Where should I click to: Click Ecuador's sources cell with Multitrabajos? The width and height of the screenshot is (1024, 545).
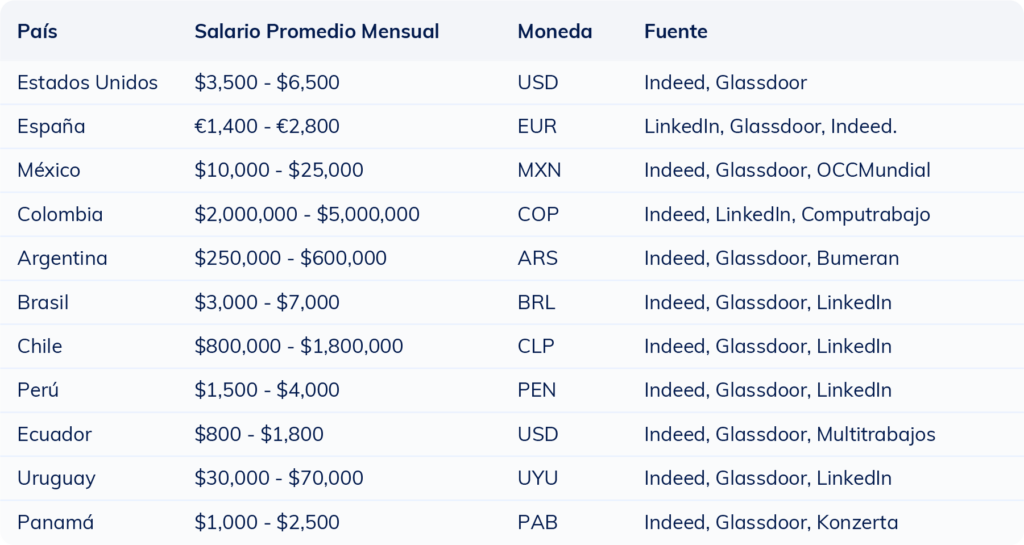(x=789, y=435)
